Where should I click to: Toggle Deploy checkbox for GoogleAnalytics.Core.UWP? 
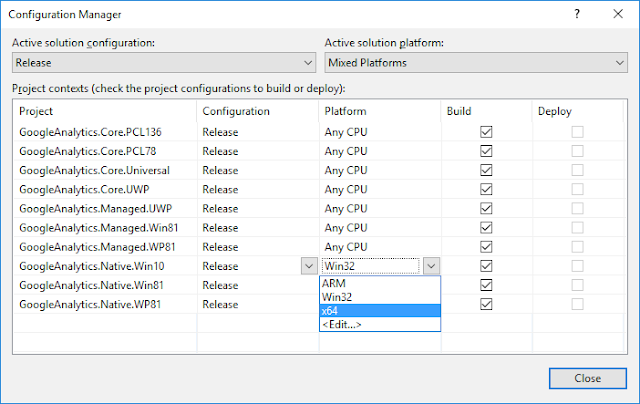577,189
